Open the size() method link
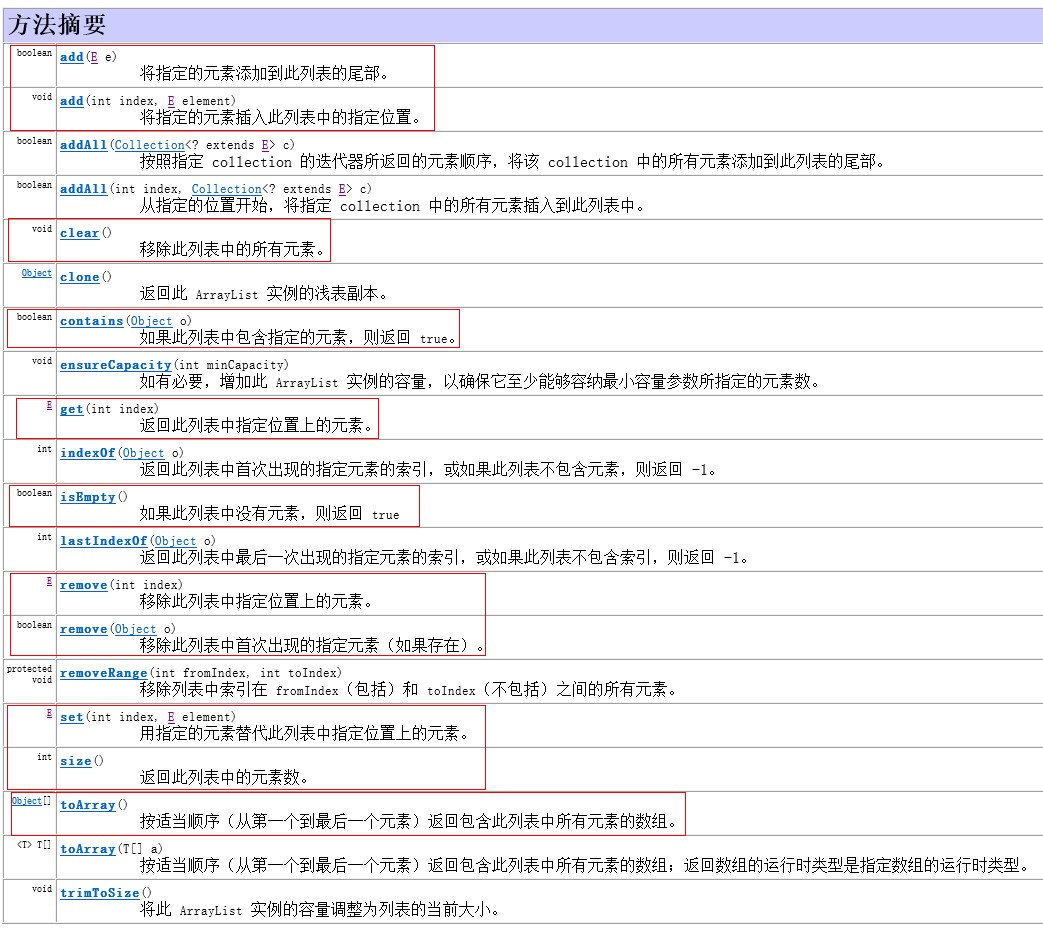The width and height of the screenshot is (1043, 929). [x=75, y=761]
